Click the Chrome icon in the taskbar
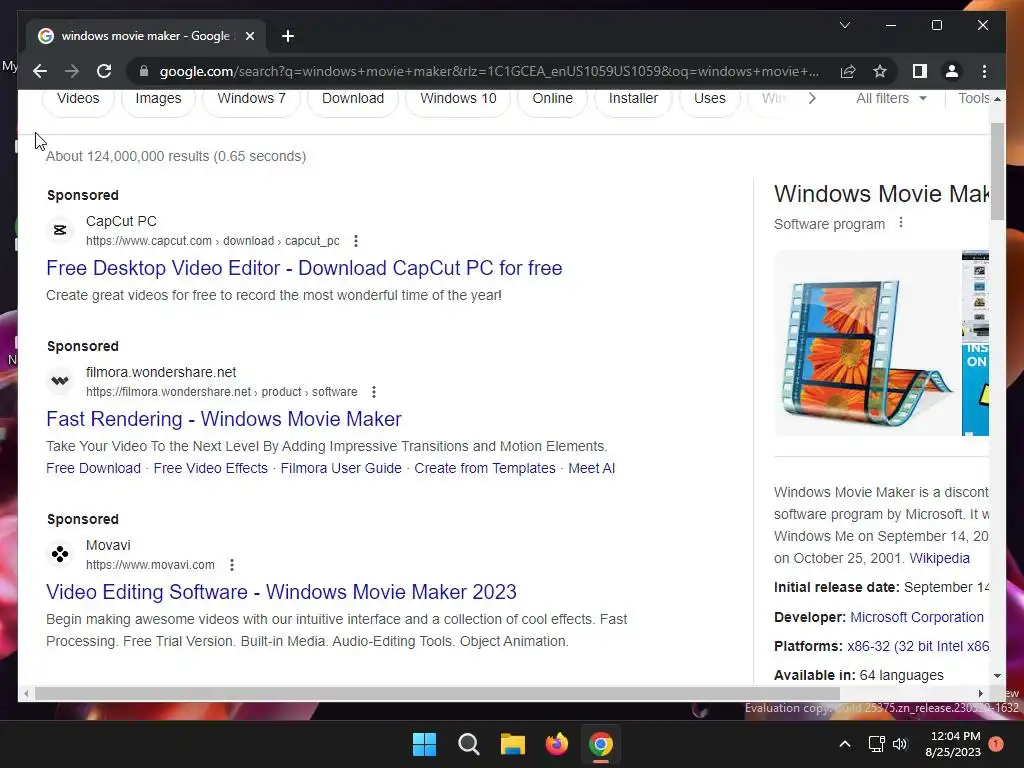 [601, 744]
